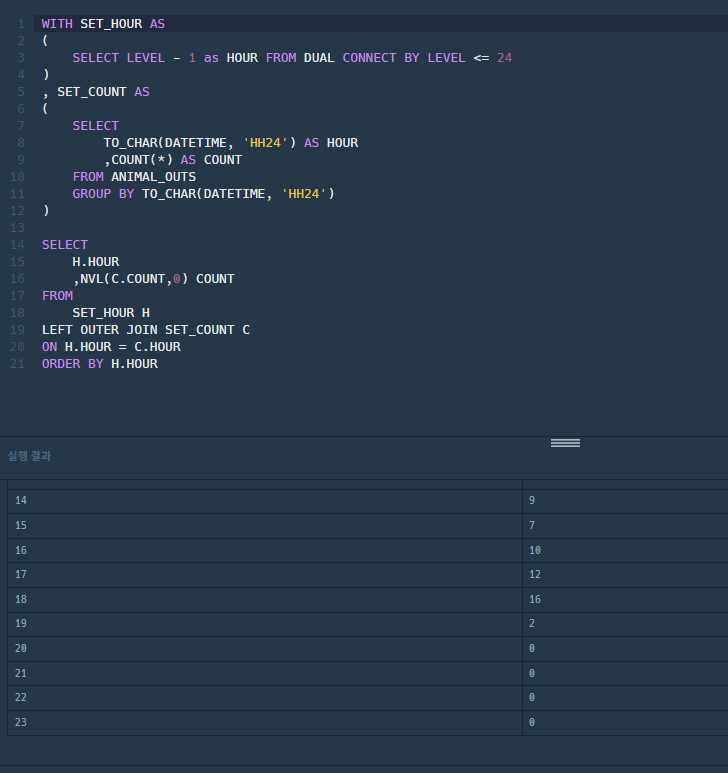Image resolution: width=728 pixels, height=773 pixels.
Task: Click the 'HH24' string on line 11
Action: point(304,194)
